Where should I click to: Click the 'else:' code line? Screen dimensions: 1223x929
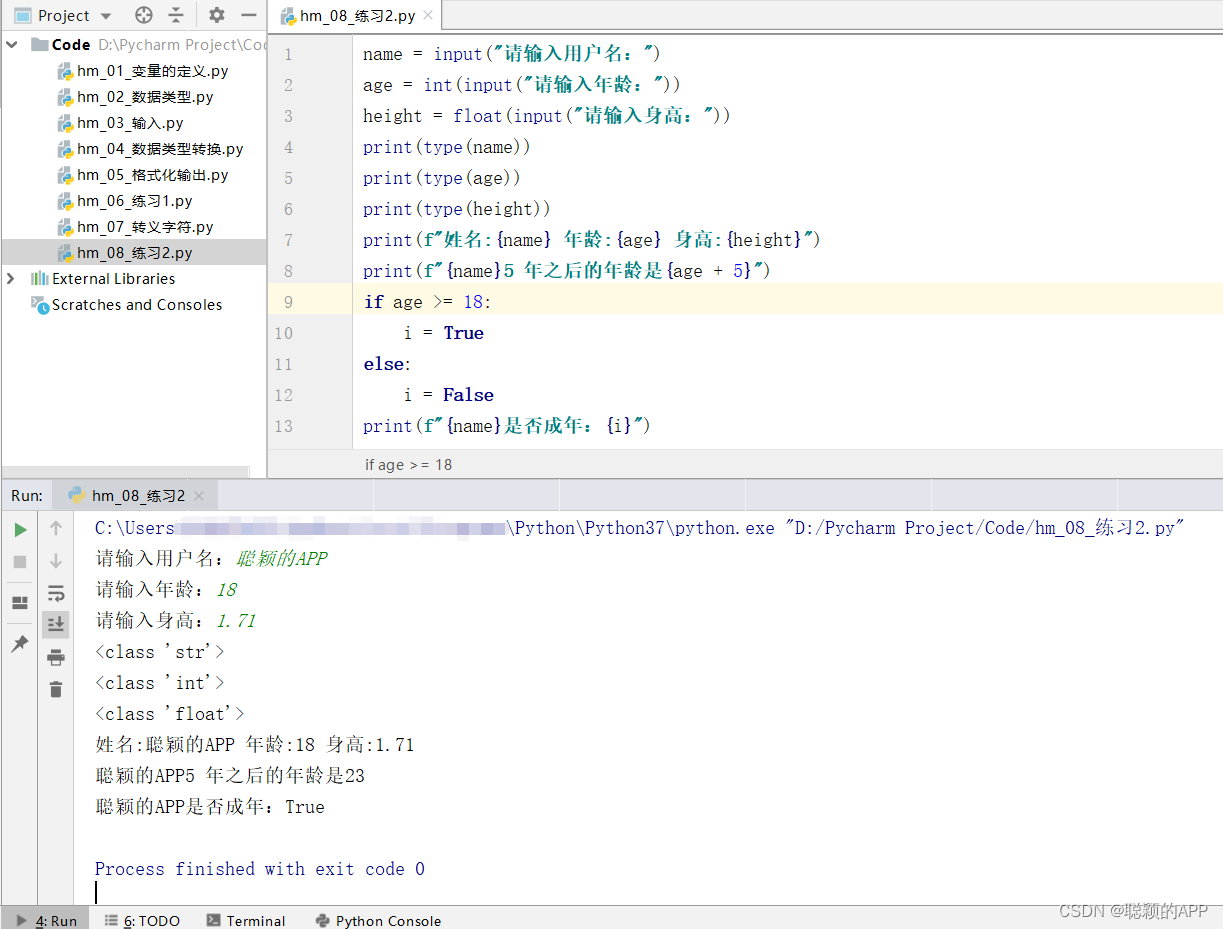click(387, 364)
